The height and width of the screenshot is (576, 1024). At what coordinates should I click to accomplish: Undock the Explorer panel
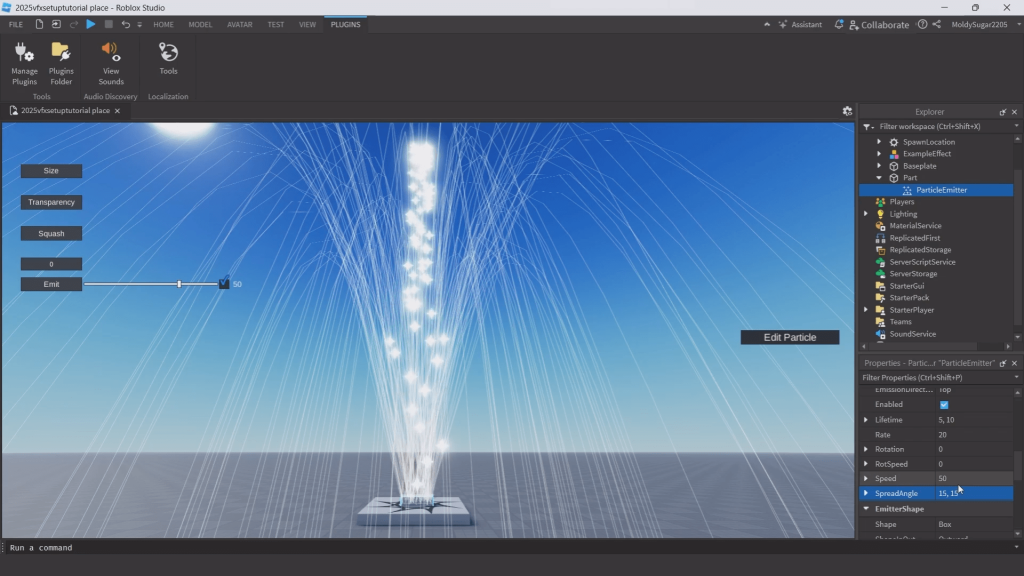click(1002, 112)
